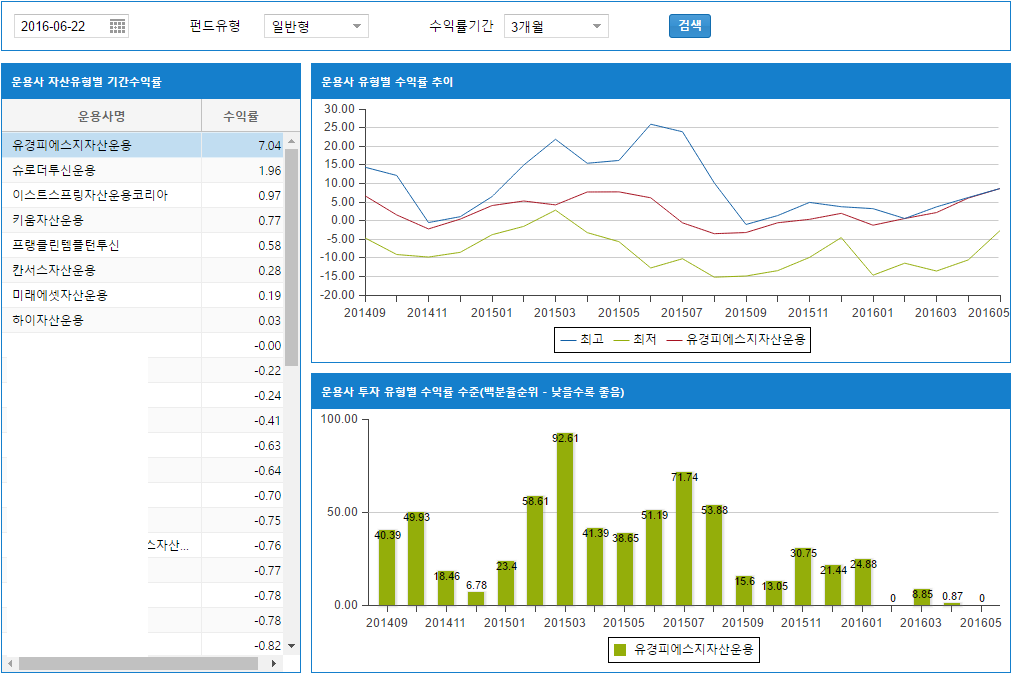Open the calendar date picker icon
The width and height of the screenshot is (1015, 675).
click(117, 27)
